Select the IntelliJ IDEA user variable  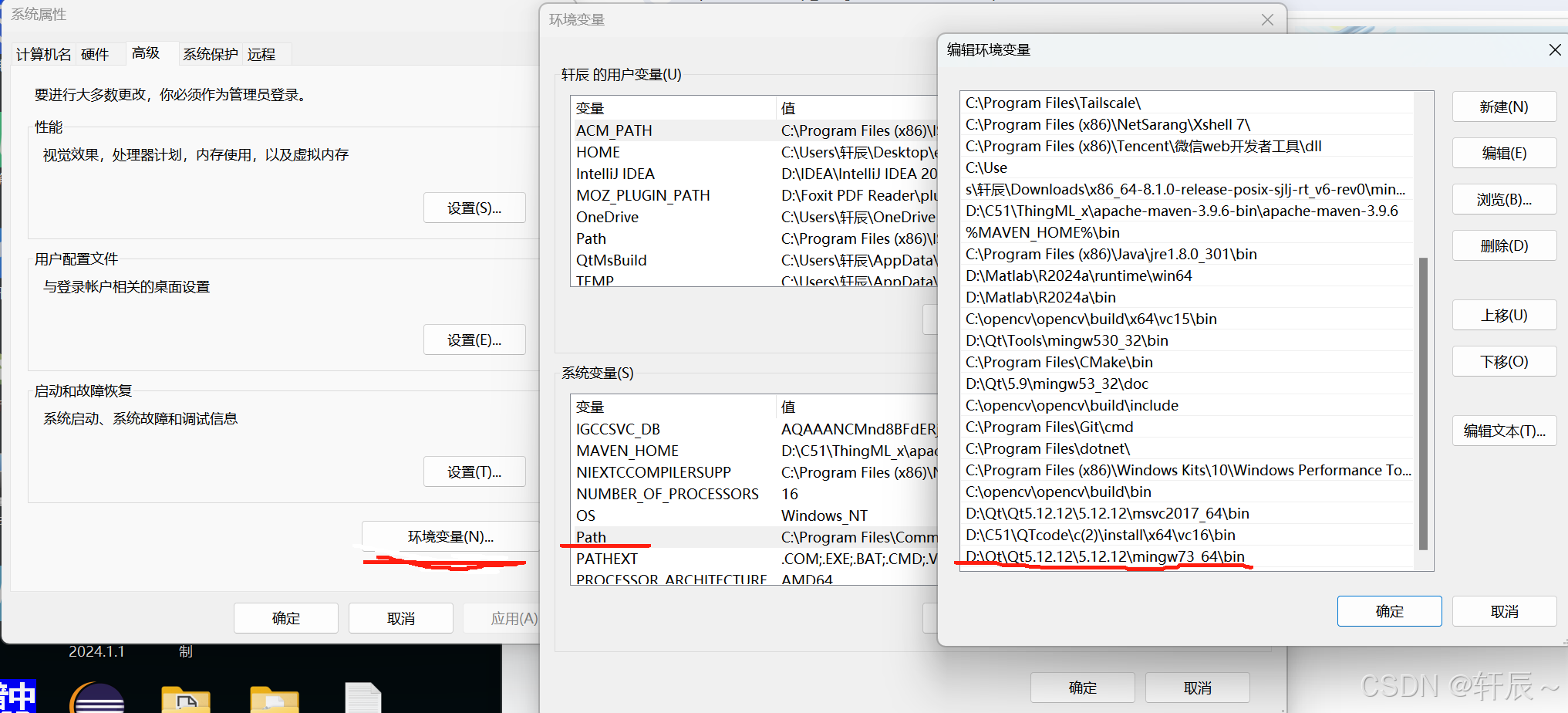(754, 174)
